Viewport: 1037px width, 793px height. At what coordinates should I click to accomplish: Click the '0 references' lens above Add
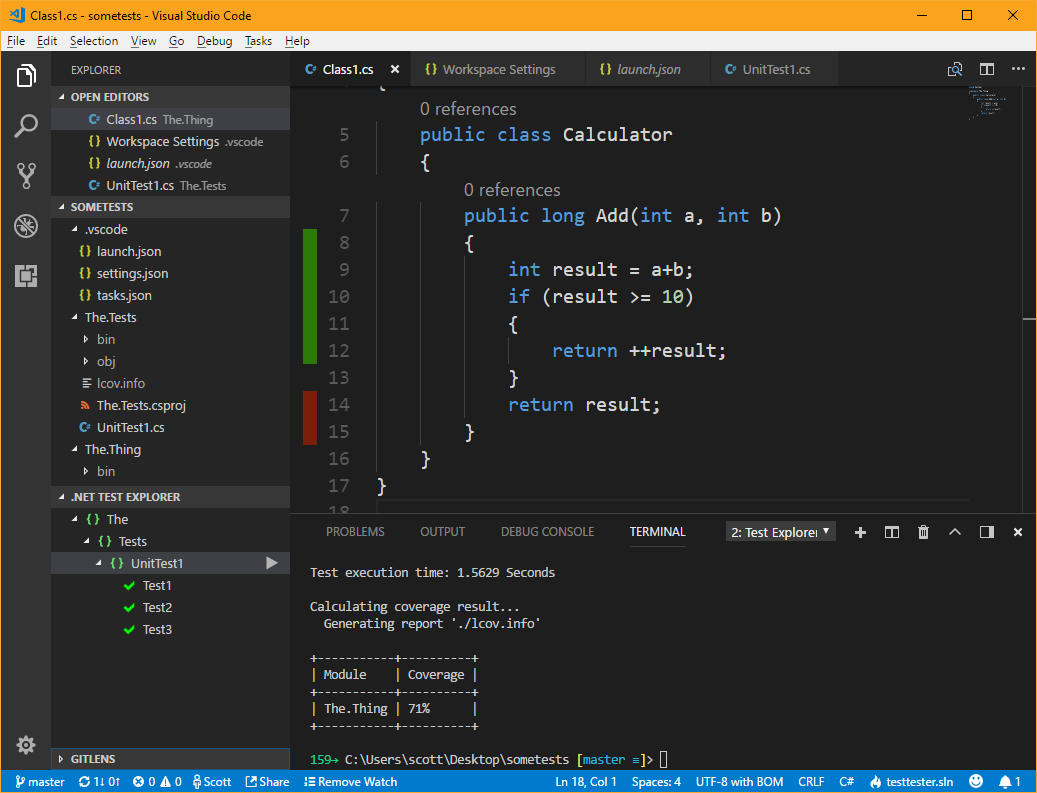pos(512,190)
